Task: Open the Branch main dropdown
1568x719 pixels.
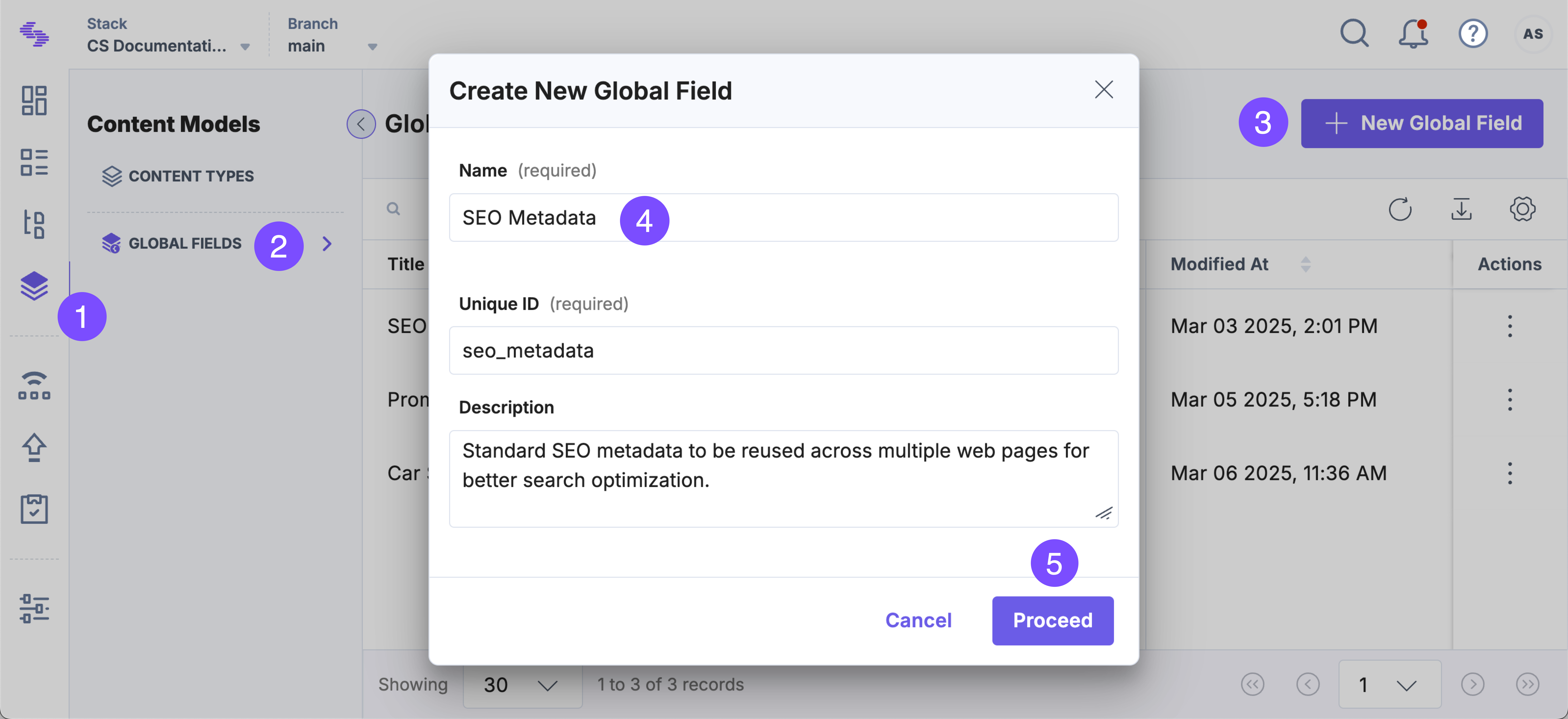Action: point(332,35)
